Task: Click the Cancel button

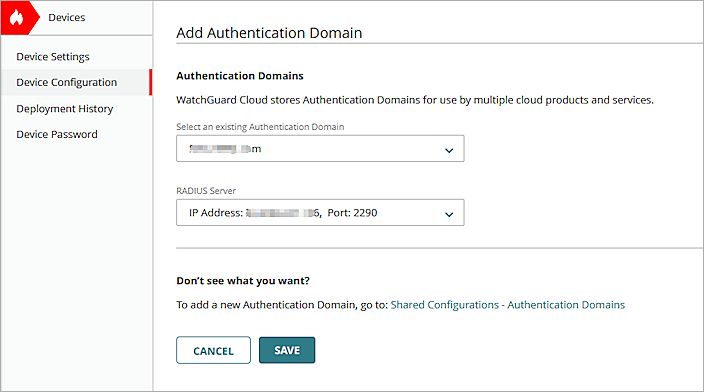Action: (x=213, y=350)
